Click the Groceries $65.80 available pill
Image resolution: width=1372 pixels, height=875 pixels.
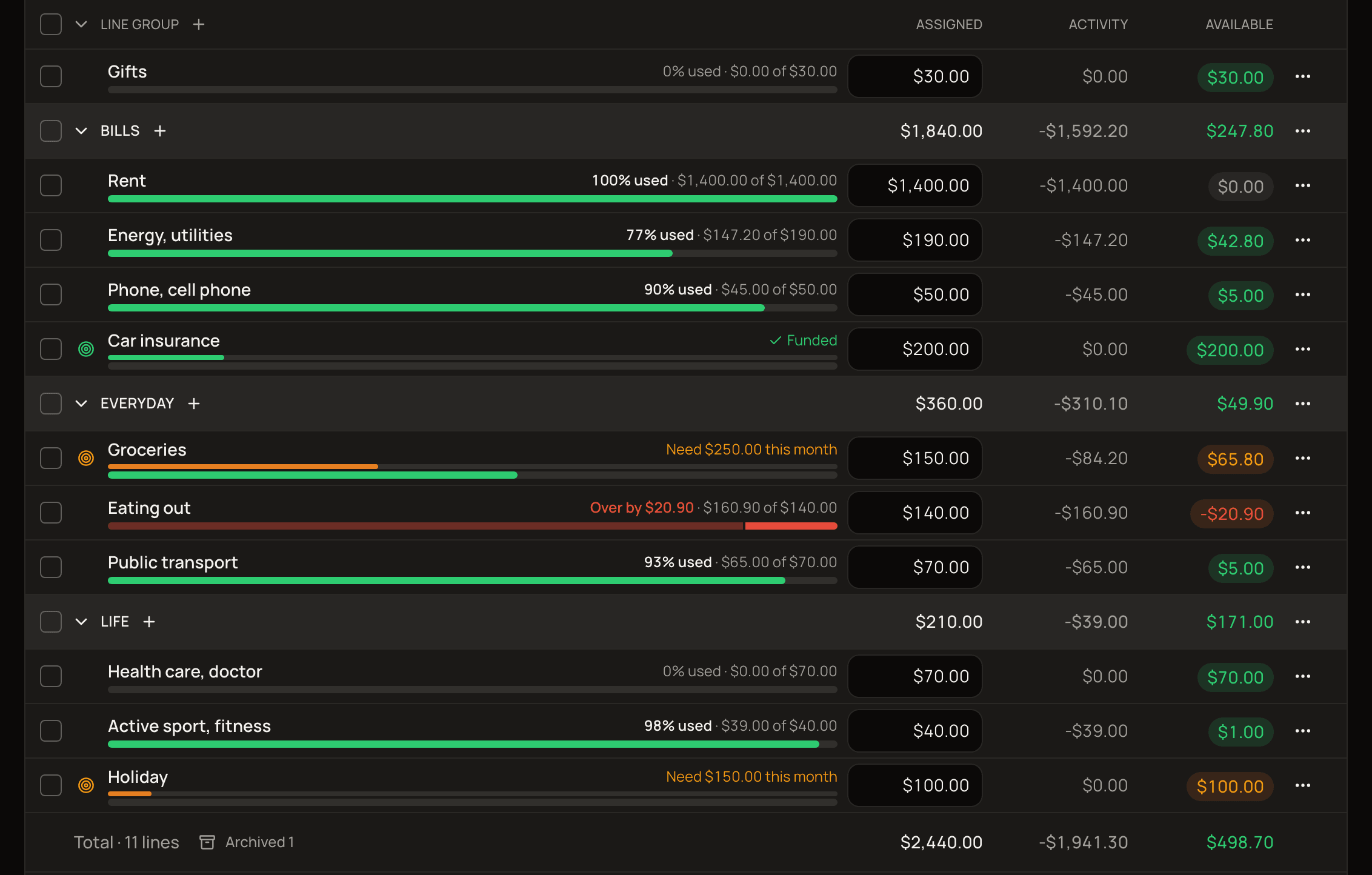click(1235, 459)
